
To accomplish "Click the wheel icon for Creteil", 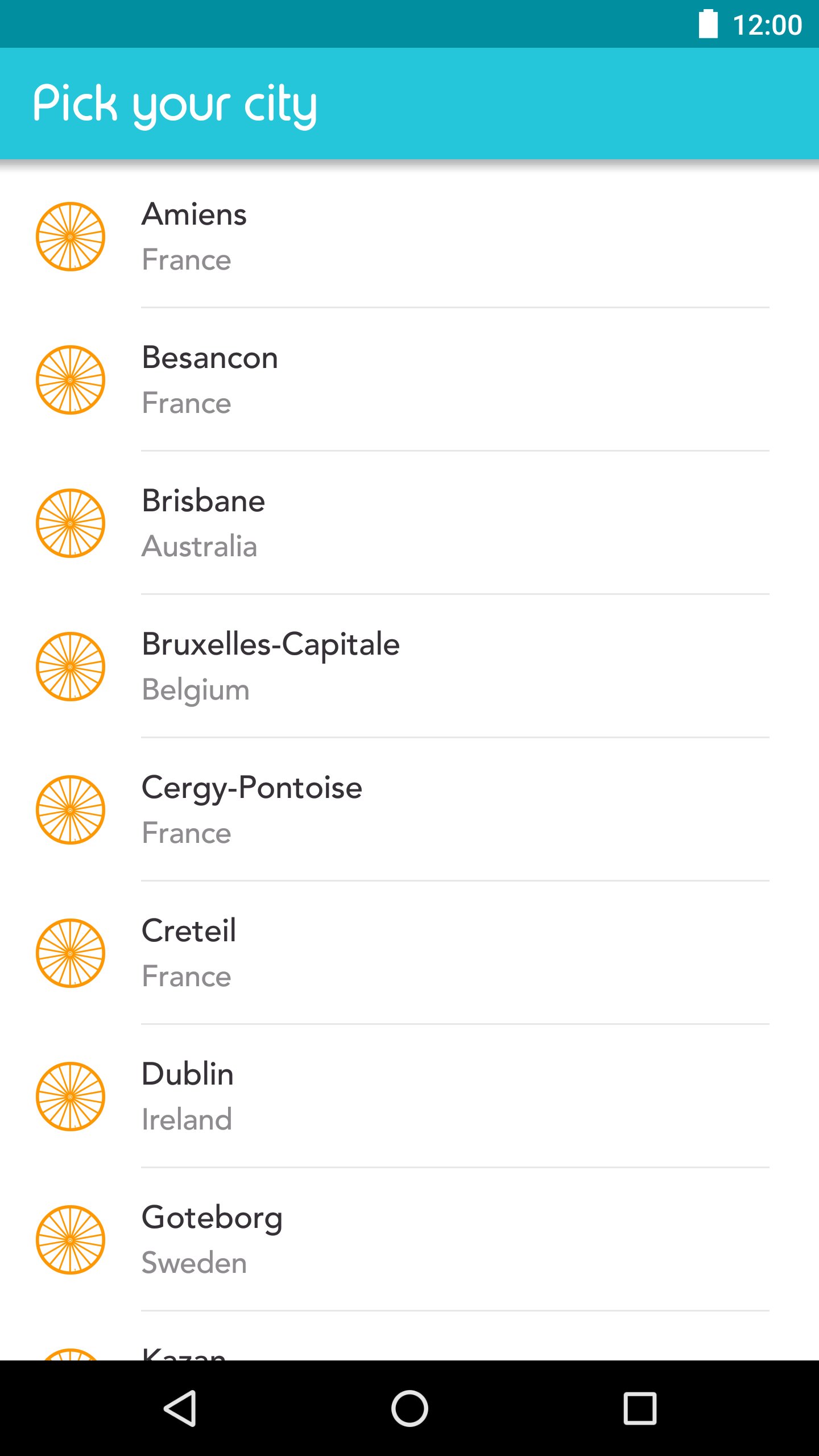I will click(71, 953).
